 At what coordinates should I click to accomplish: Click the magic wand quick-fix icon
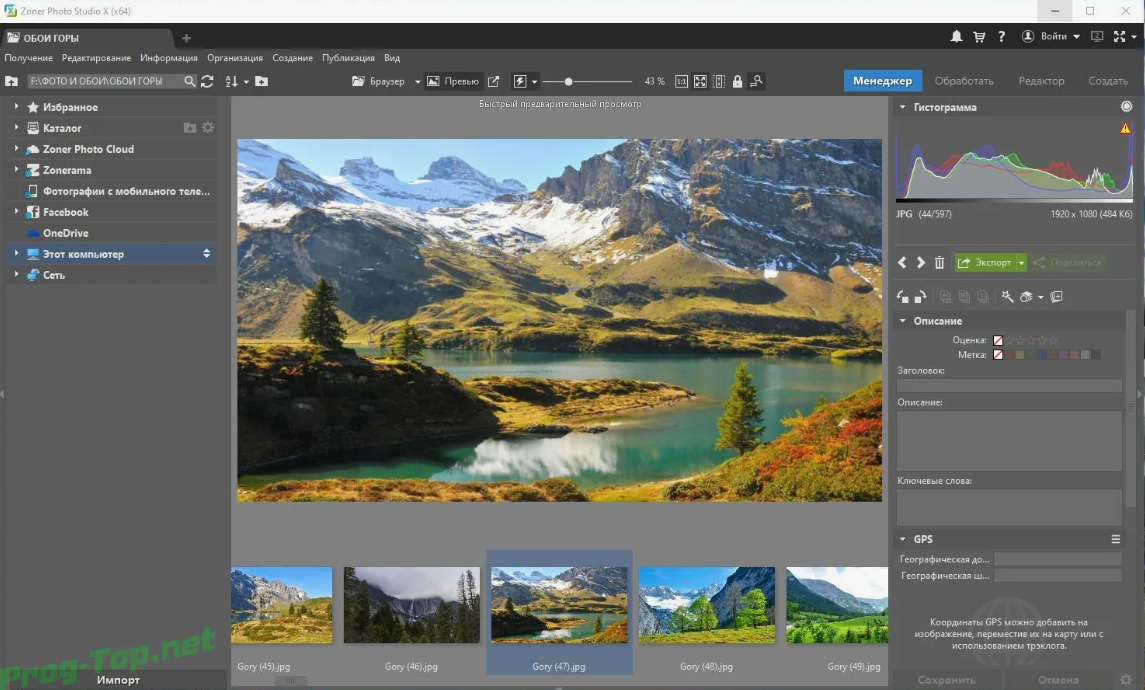pyautogui.click(x=1008, y=296)
